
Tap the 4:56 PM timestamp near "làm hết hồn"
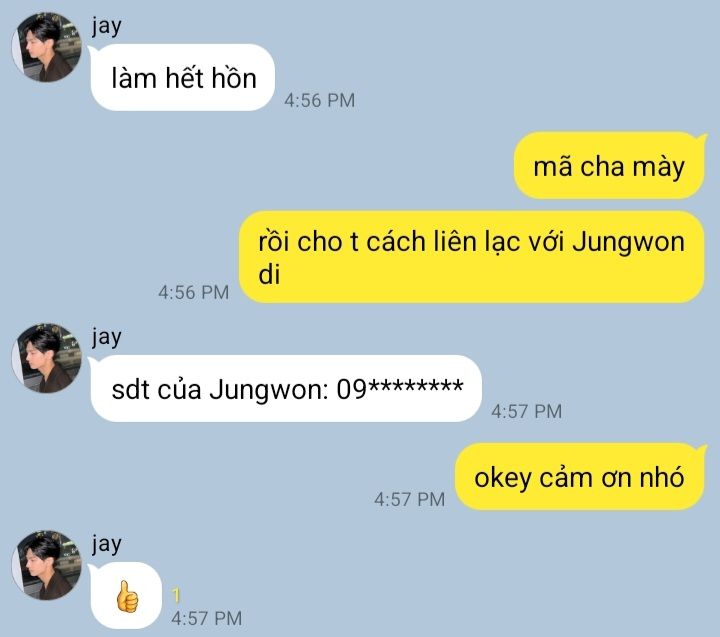[x=320, y=101]
